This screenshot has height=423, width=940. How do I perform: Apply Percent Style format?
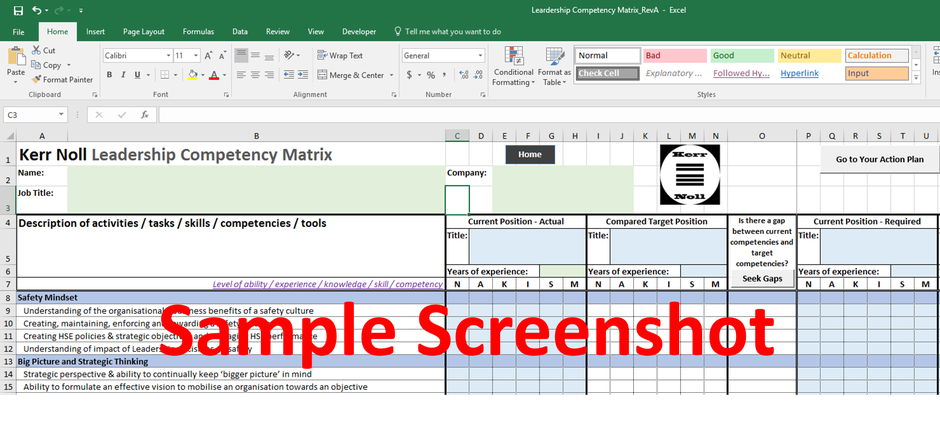[x=430, y=75]
